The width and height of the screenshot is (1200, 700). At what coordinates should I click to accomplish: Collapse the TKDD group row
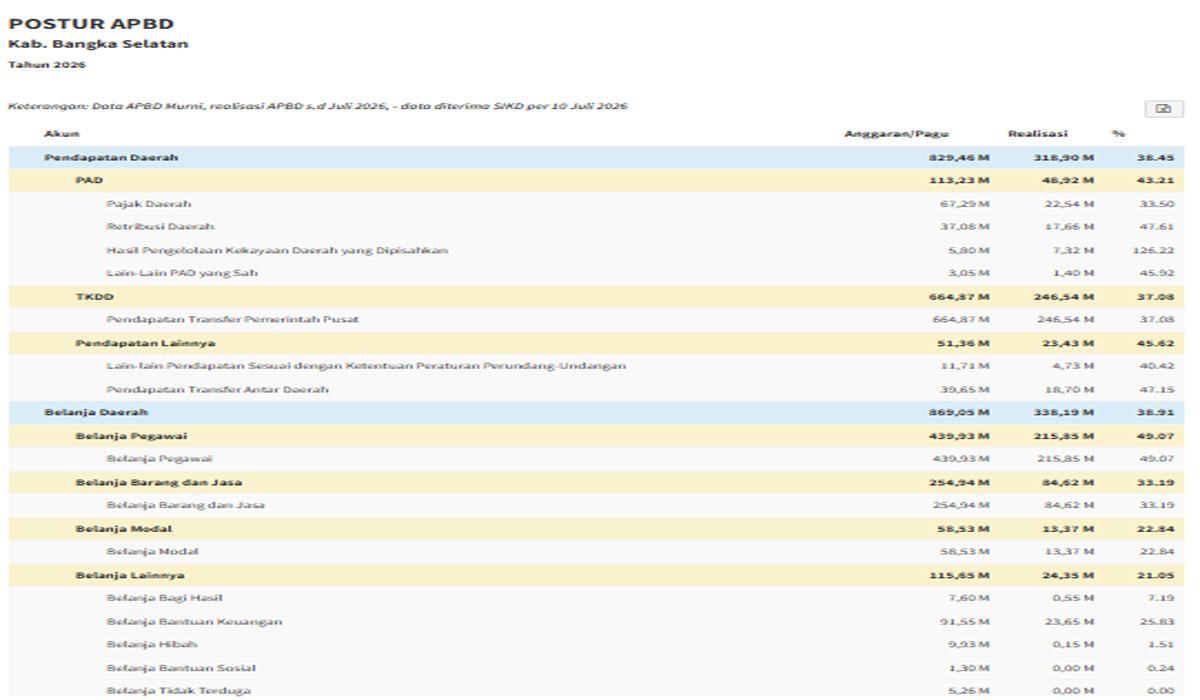[596, 297]
